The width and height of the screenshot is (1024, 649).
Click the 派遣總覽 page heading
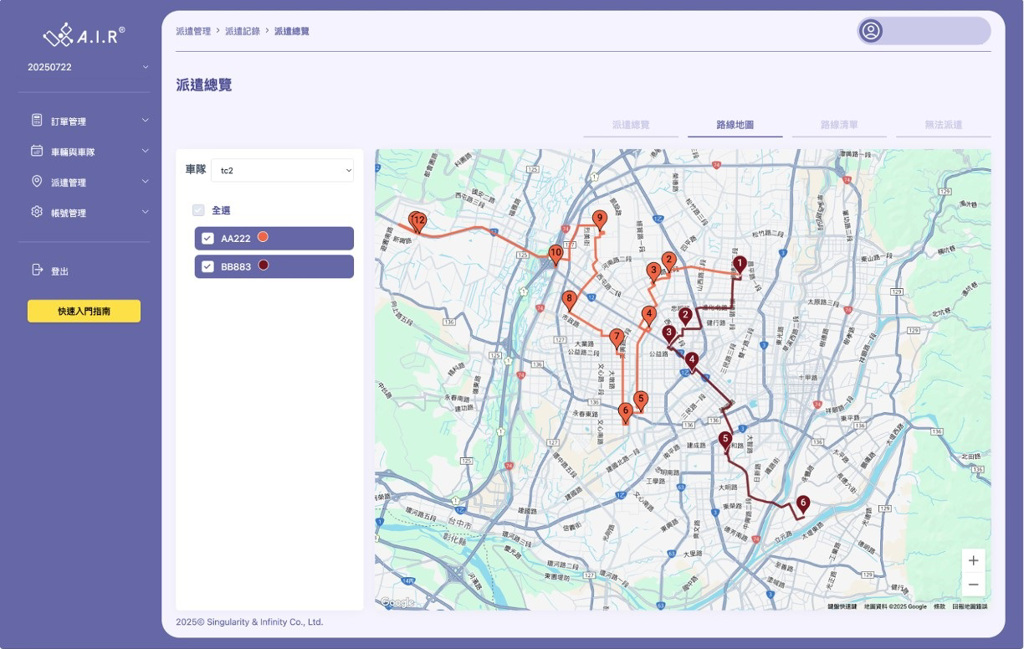pyautogui.click(x=204, y=85)
